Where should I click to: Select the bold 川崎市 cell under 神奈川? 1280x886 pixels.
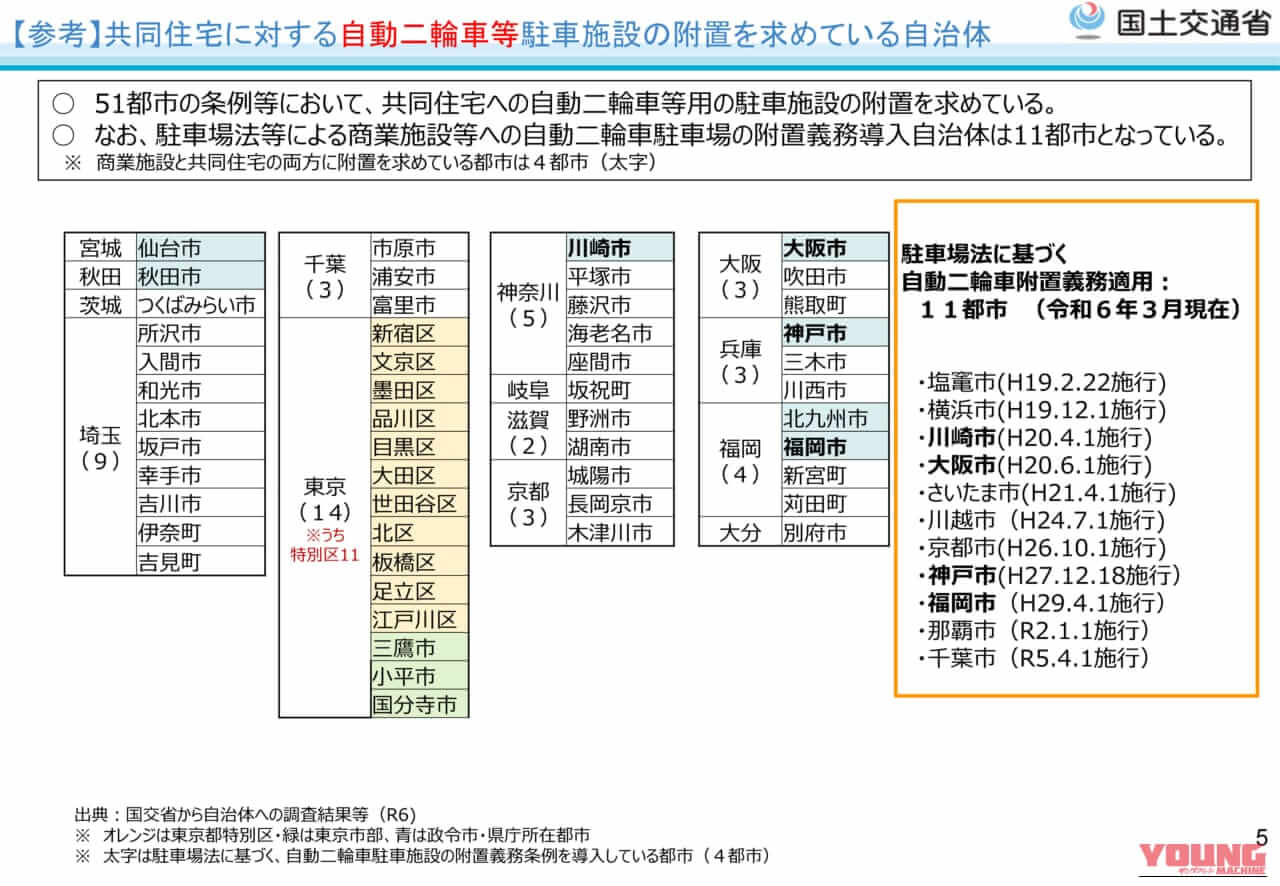click(x=618, y=247)
